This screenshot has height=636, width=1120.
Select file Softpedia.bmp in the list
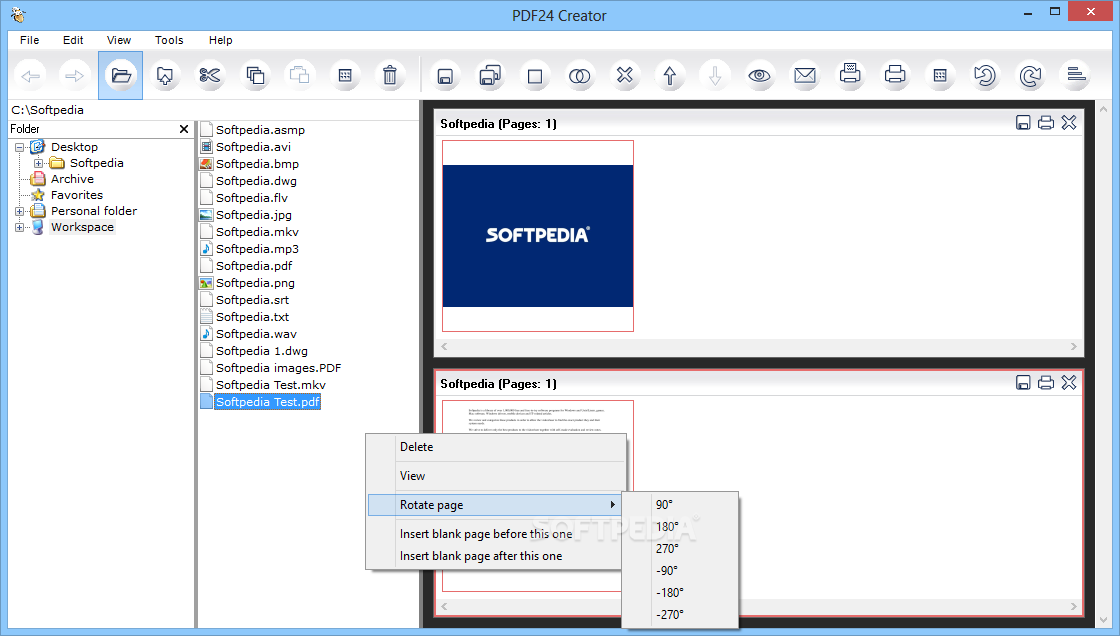pos(257,164)
